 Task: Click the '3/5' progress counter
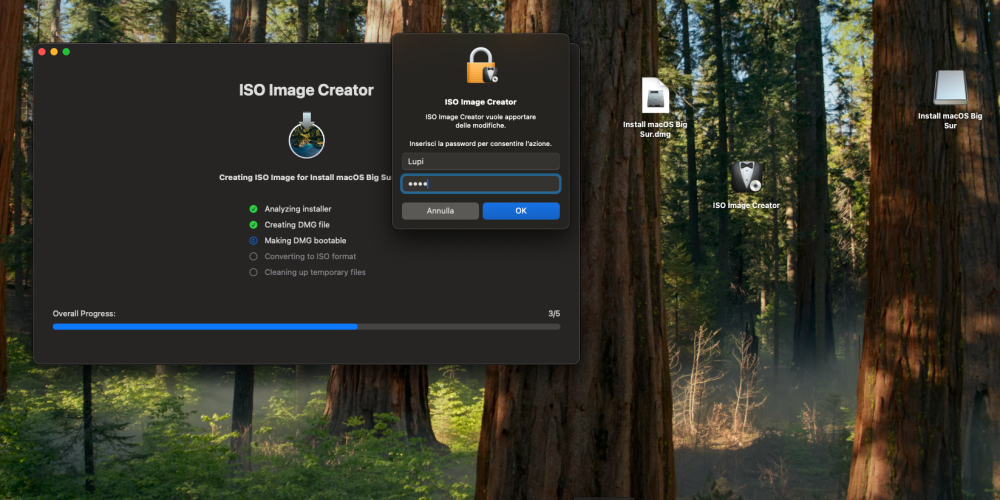[x=554, y=314]
